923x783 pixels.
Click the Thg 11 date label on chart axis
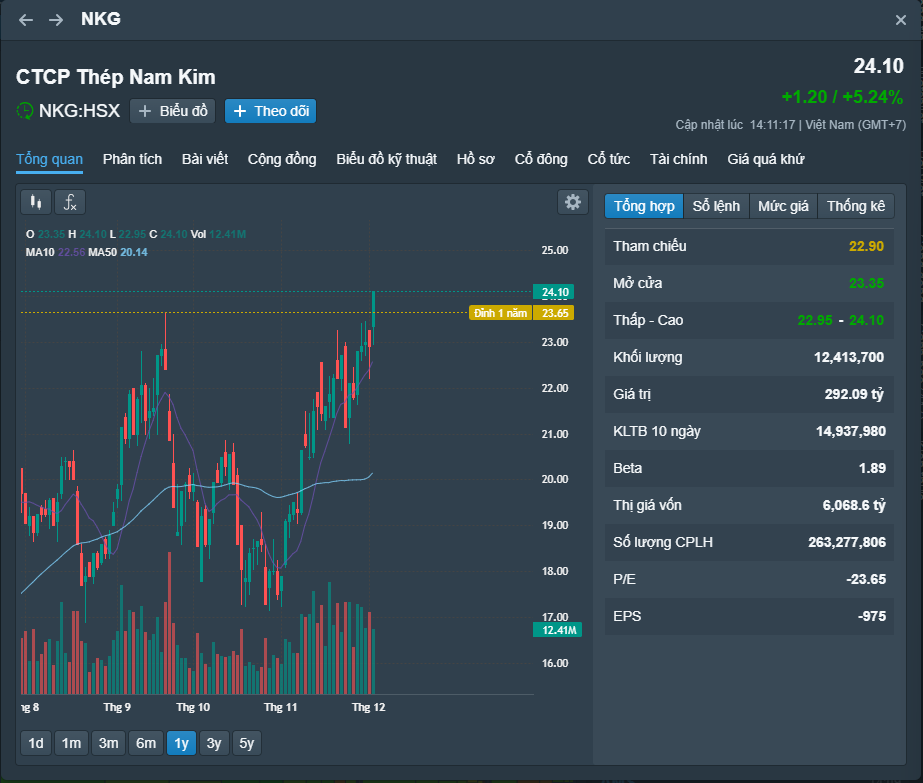point(280,707)
